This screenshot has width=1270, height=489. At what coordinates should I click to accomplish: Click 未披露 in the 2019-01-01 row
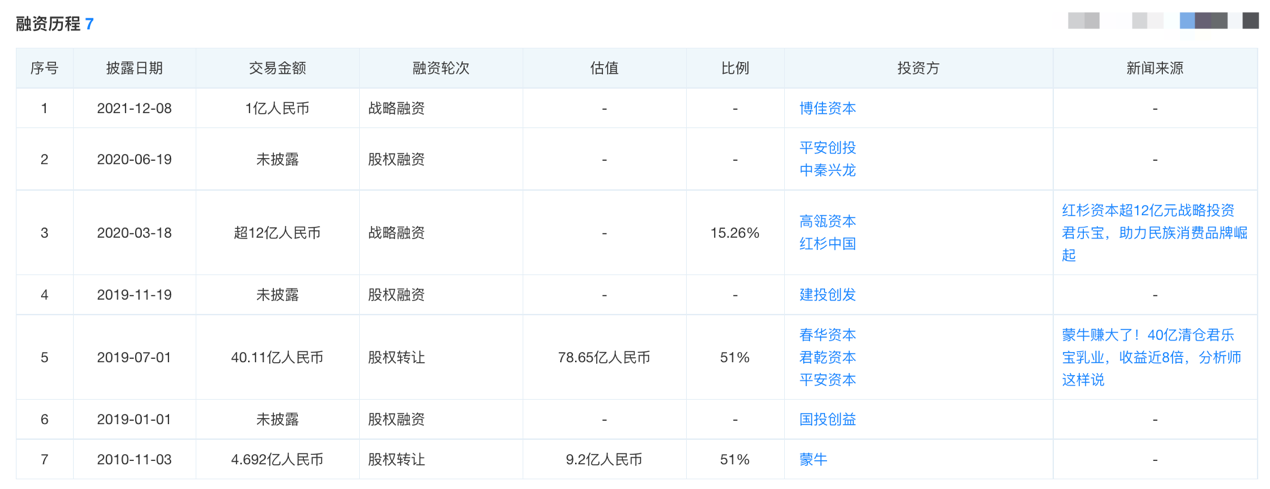point(278,420)
